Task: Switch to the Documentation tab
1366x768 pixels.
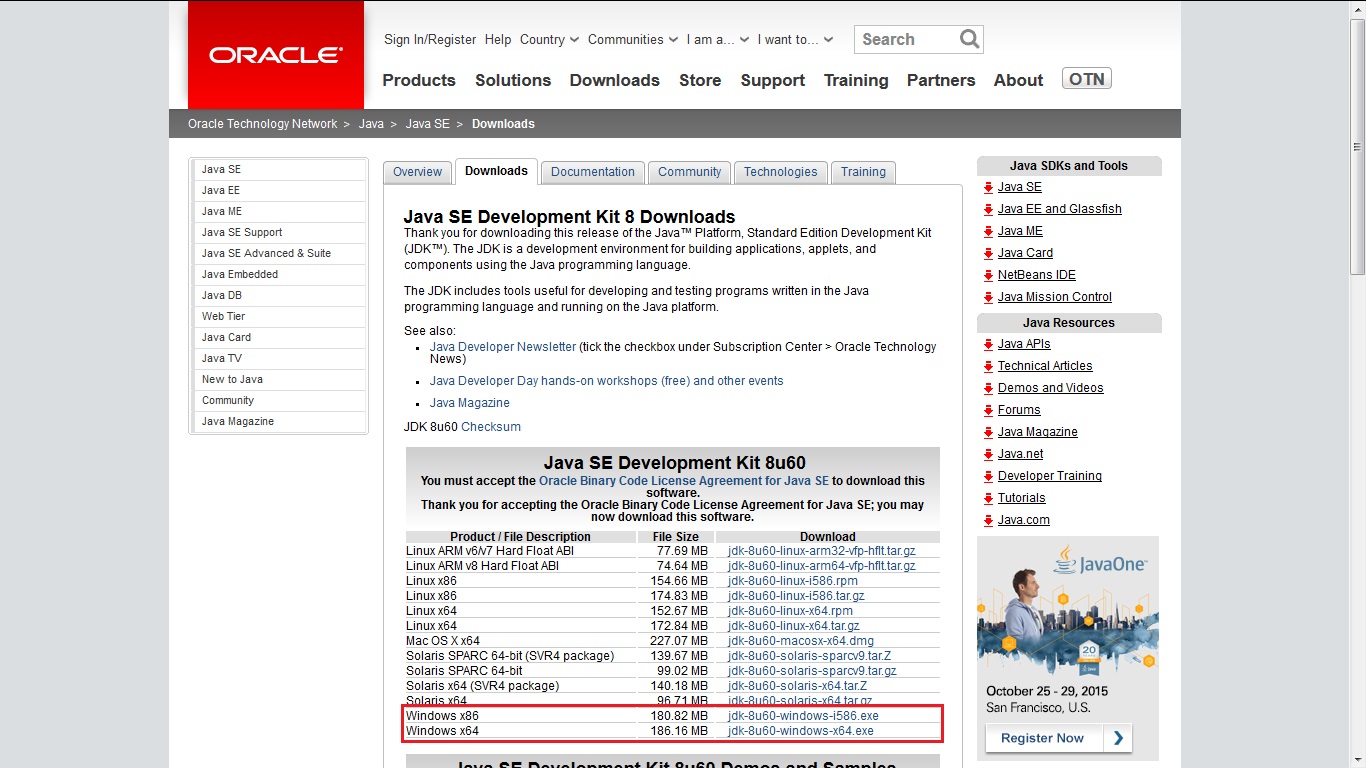Action: coord(592,172)
